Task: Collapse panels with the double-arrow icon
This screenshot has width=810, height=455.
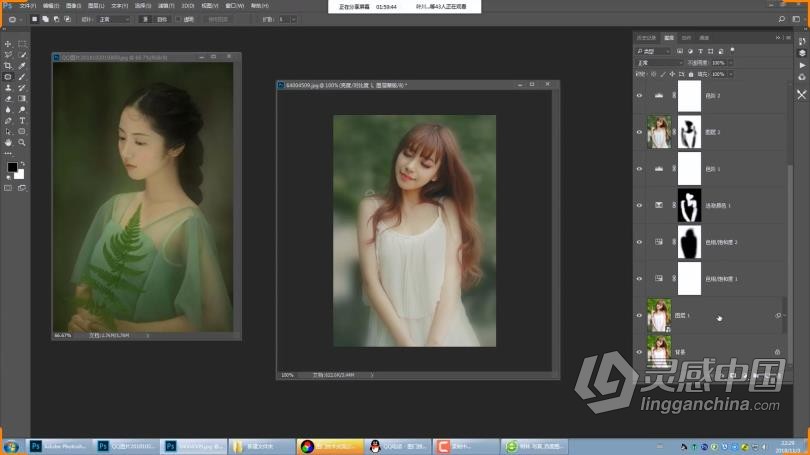Action: [x=778, y=38]
